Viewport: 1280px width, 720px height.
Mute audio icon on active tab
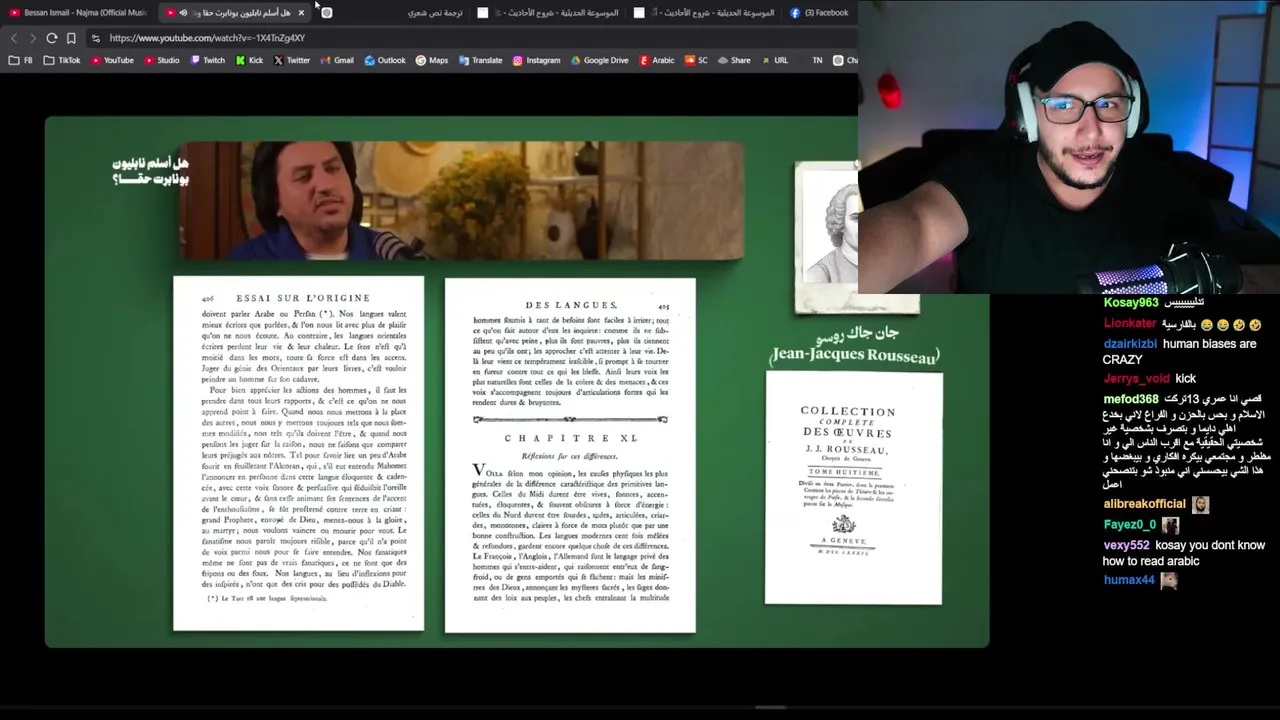pos(183,13)
